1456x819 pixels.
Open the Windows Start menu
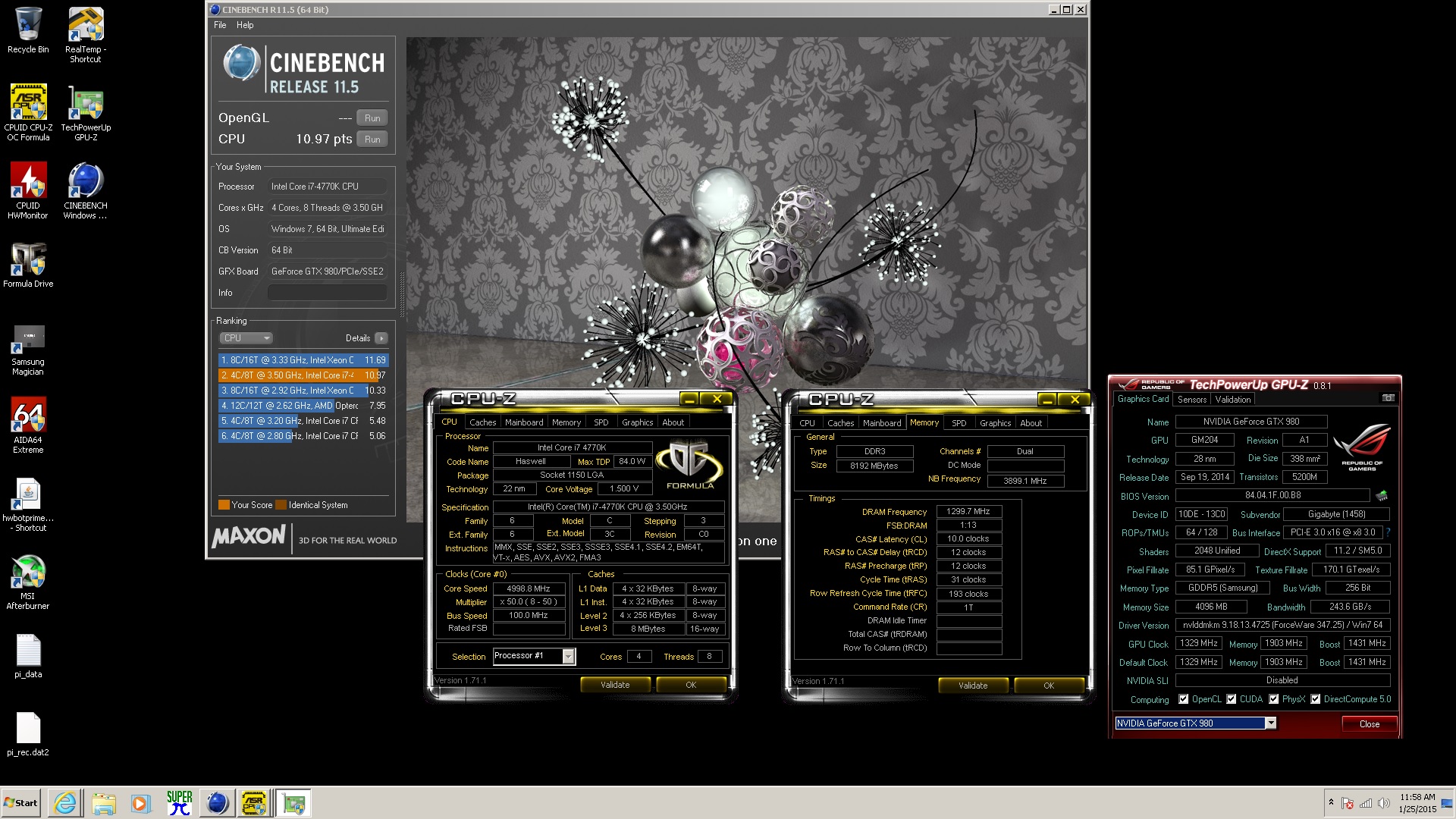pyautogui.click(x=22, y=803)
